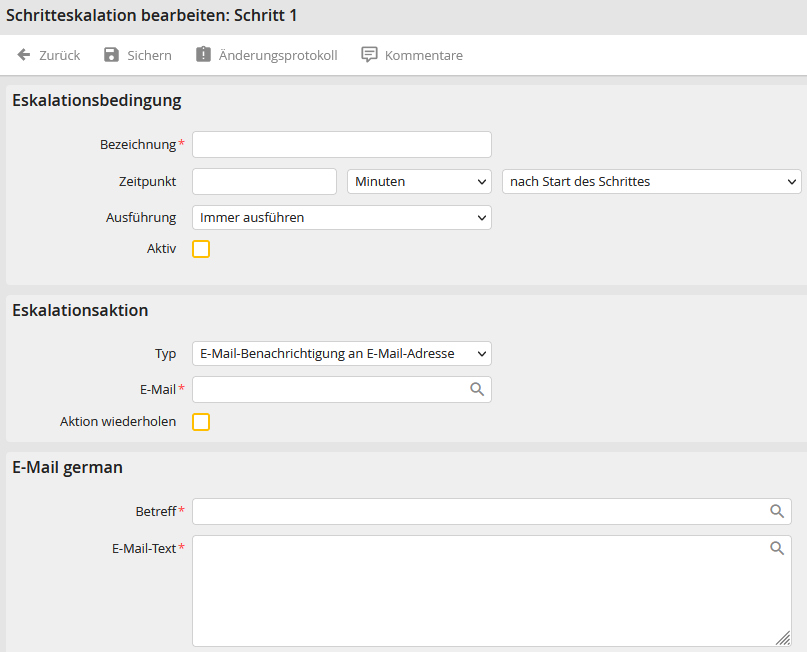807x652 pixels.
Task: Open the Minuten time unit dropdown
Action: click(419, 182)
